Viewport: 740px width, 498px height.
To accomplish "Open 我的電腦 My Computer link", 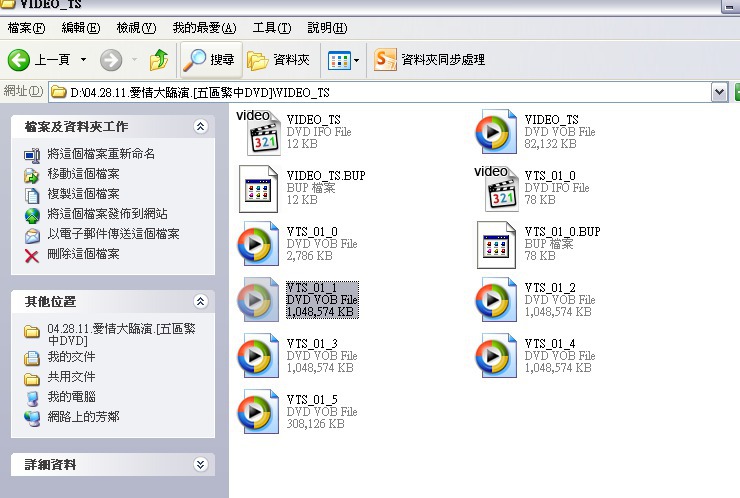I will tap(71, 397).
